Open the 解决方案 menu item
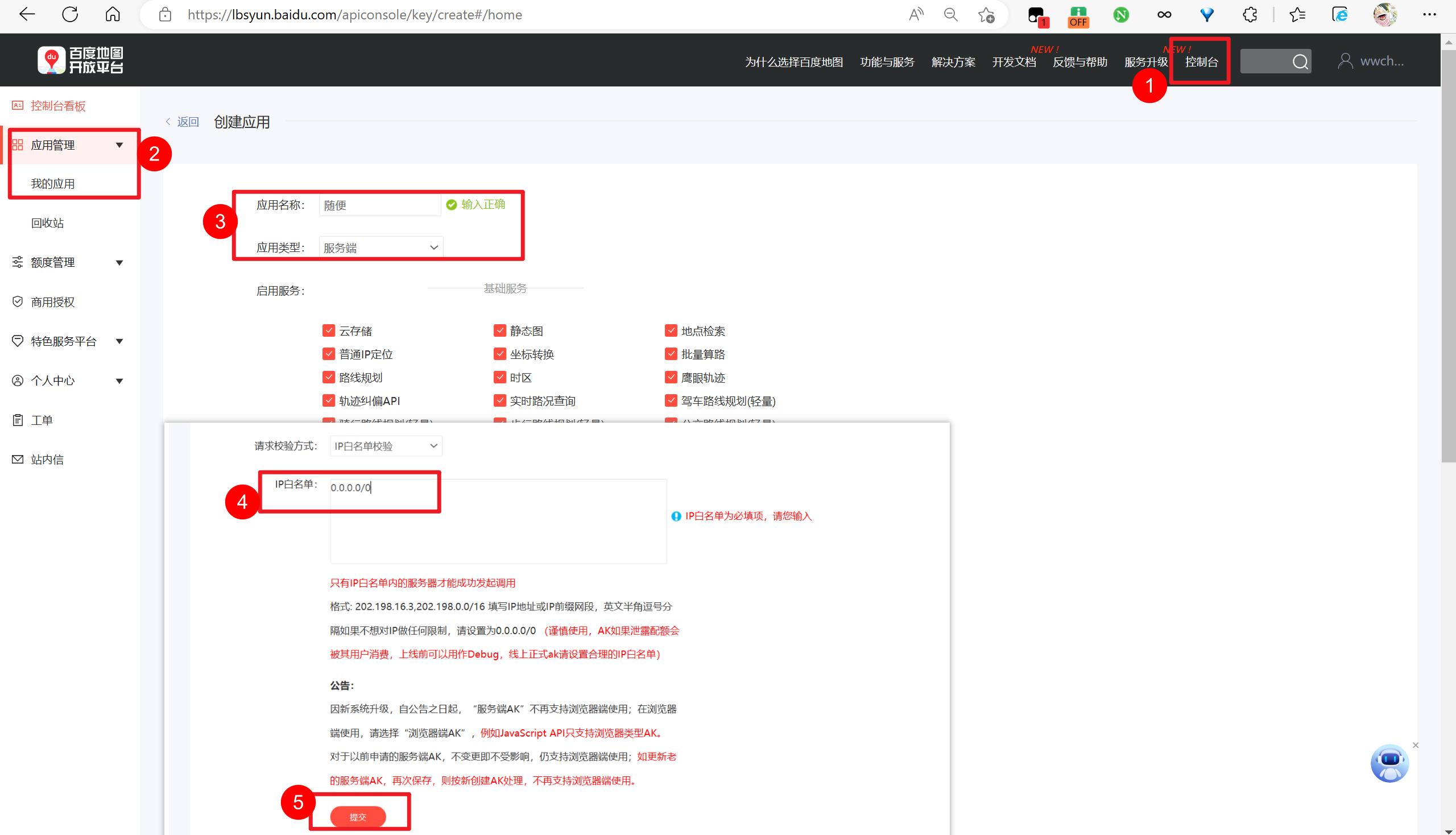The width and height of the screenshot is (1456, 835). pyautogui.click(x=953, y=62)
